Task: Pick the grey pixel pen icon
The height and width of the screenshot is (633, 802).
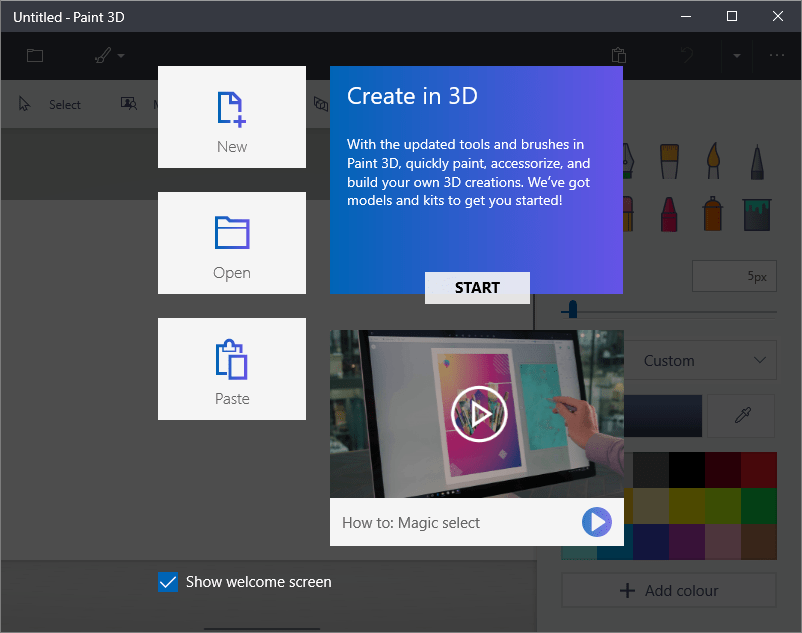Action: click(757, 162)
